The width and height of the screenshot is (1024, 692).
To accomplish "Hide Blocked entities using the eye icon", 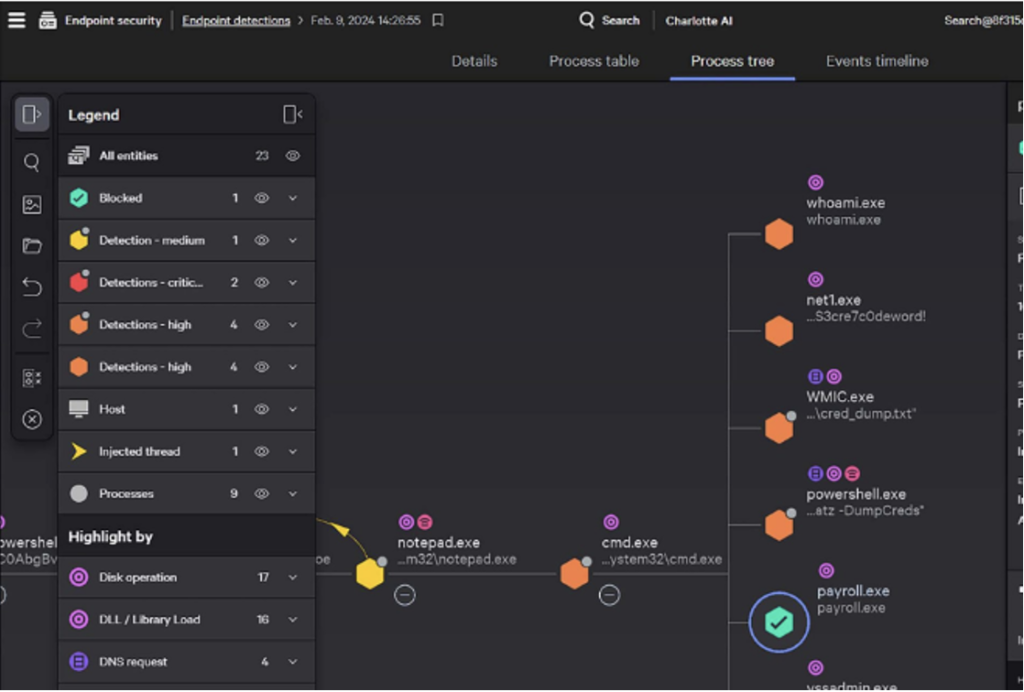I will pyautogui.click(x=261, y=198).
